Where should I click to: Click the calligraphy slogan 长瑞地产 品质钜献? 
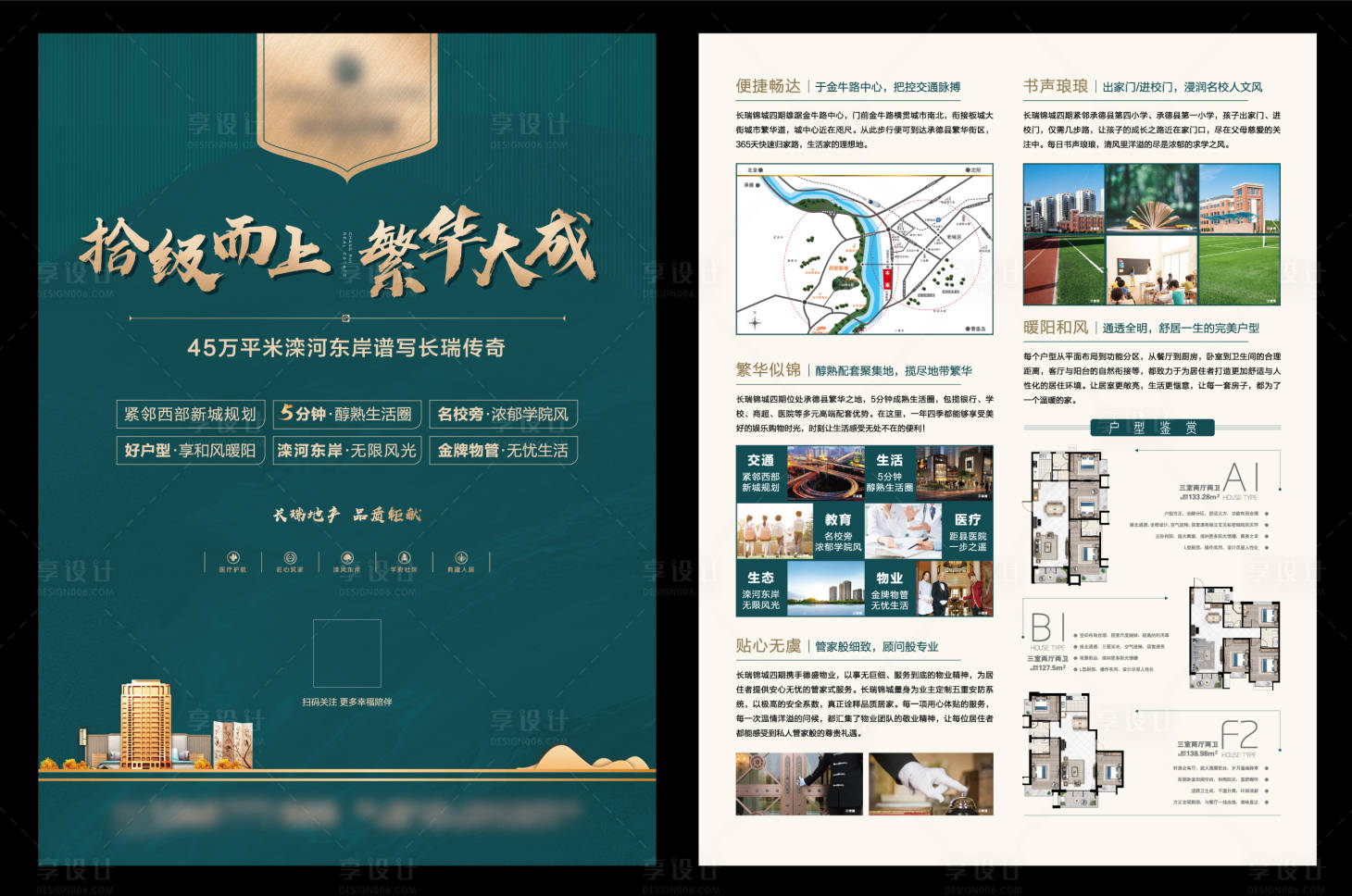coord(346,515)
